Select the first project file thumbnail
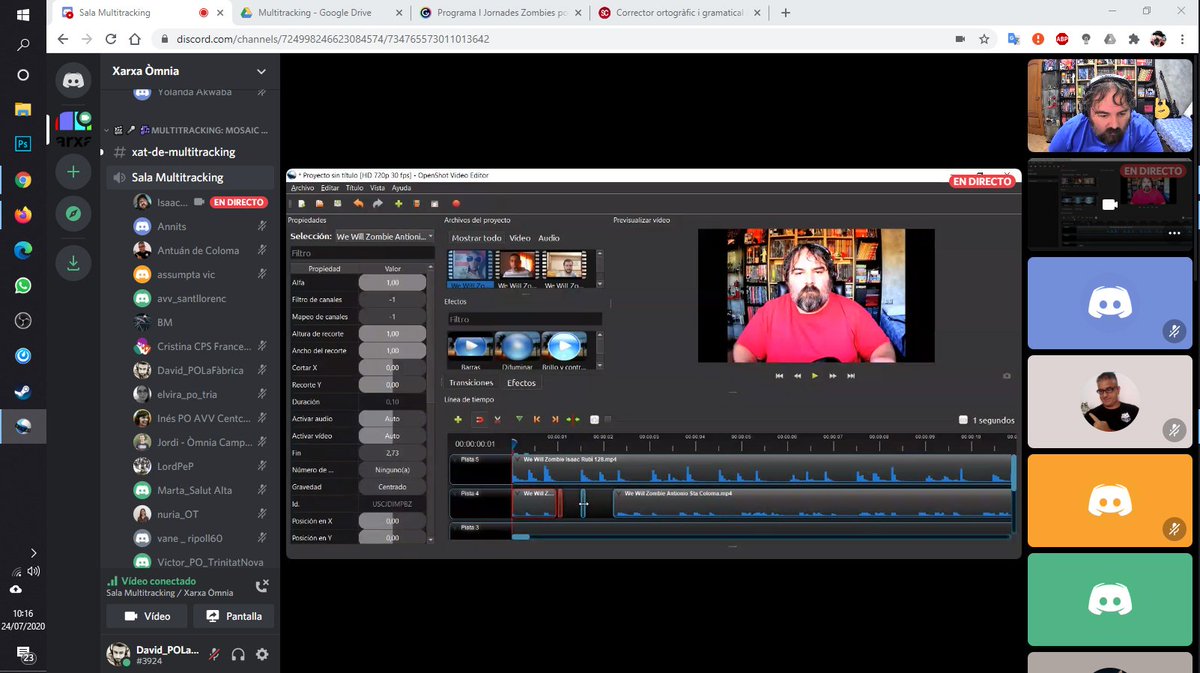 [x=469, y=267]
